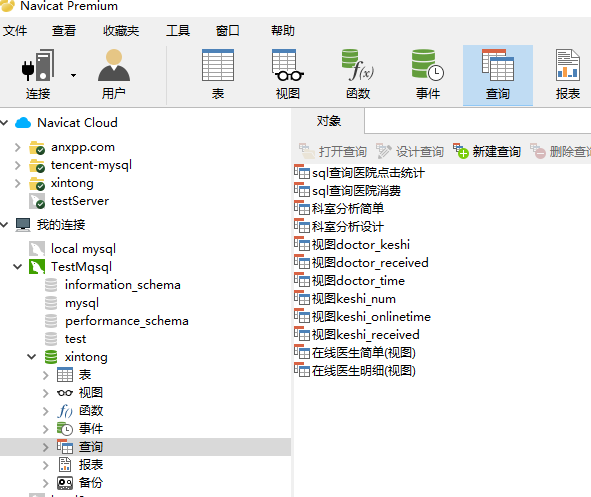
Task: Expand the 事件 events tree node
Action: coord(46,429)
